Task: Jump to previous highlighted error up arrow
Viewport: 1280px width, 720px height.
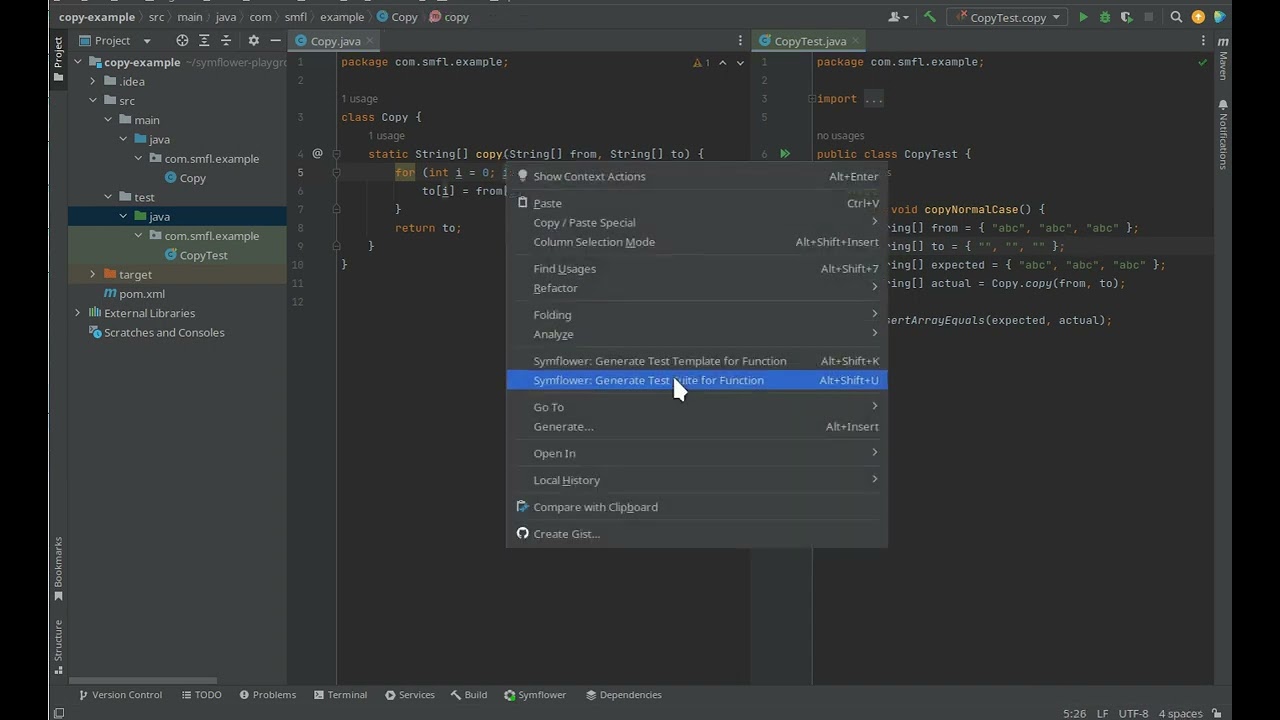Action: coord(722,62)
